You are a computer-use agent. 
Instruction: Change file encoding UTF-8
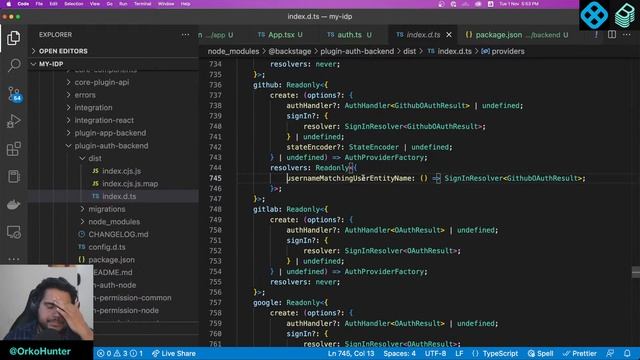(x=436, y=353)
